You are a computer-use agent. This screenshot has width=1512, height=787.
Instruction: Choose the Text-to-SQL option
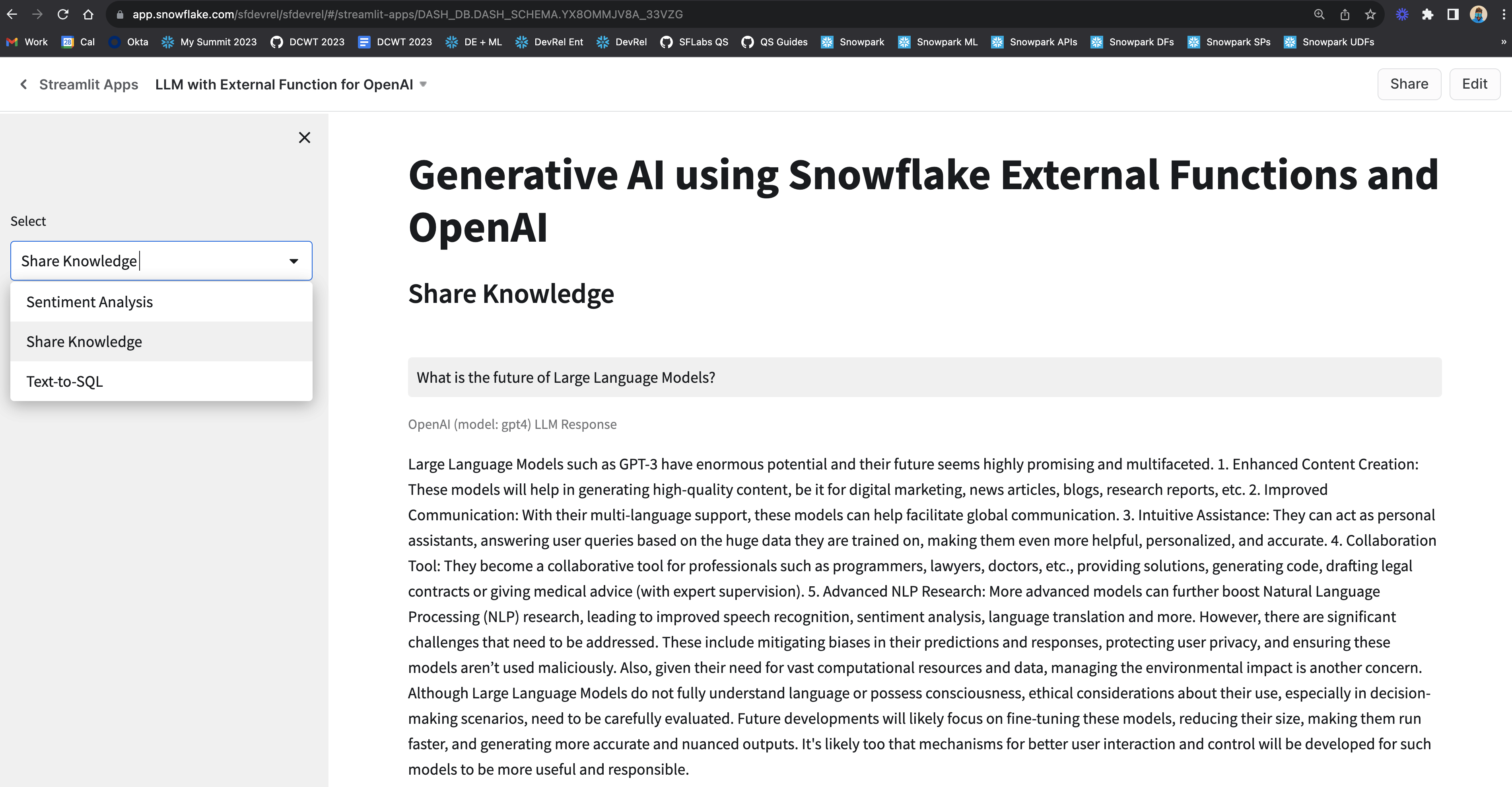point(64,381)
